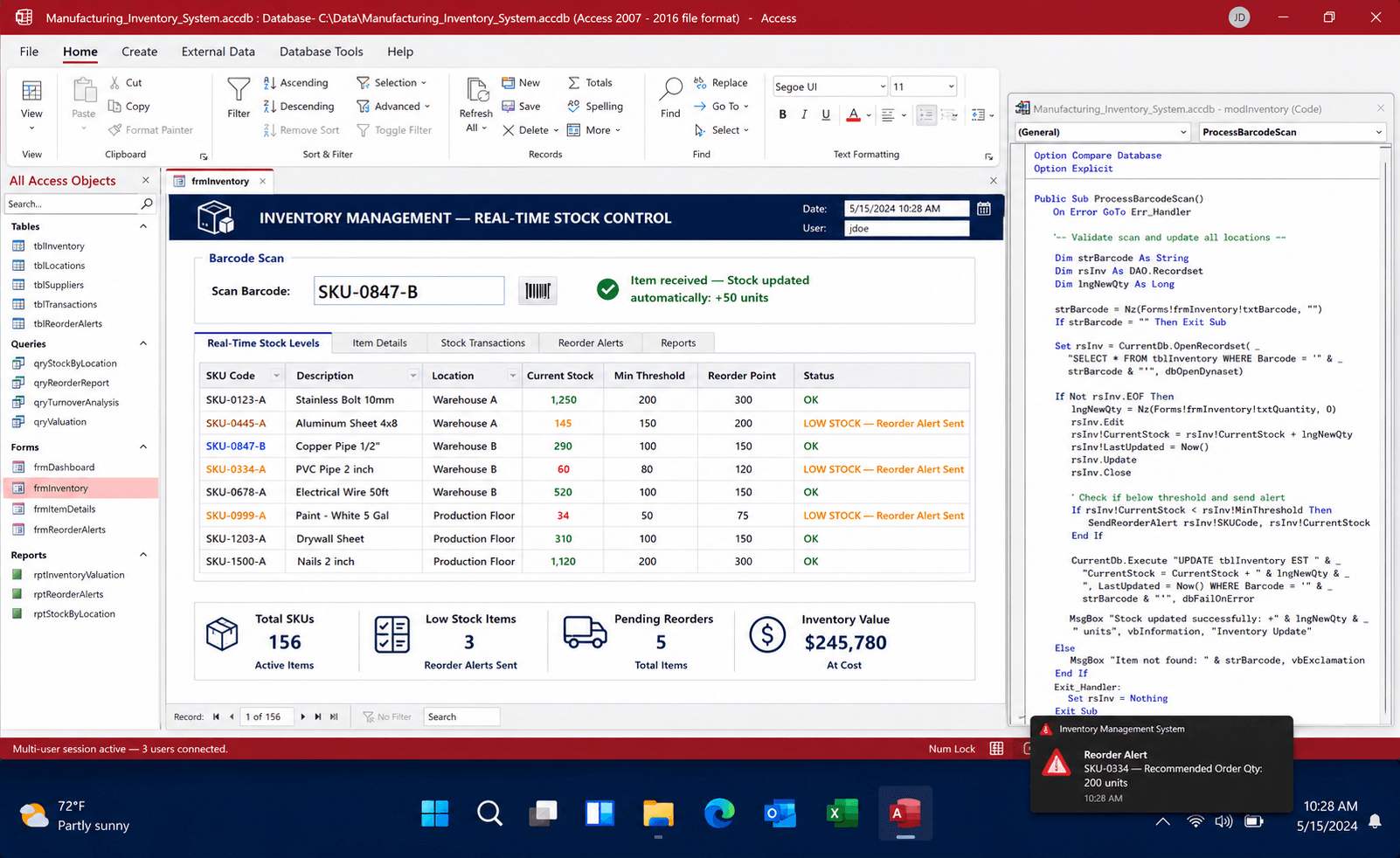Open Microsoft Edge from the taskbar
Image resolution: width=1400 pixels, height=858 pixels.
(719, 813)
